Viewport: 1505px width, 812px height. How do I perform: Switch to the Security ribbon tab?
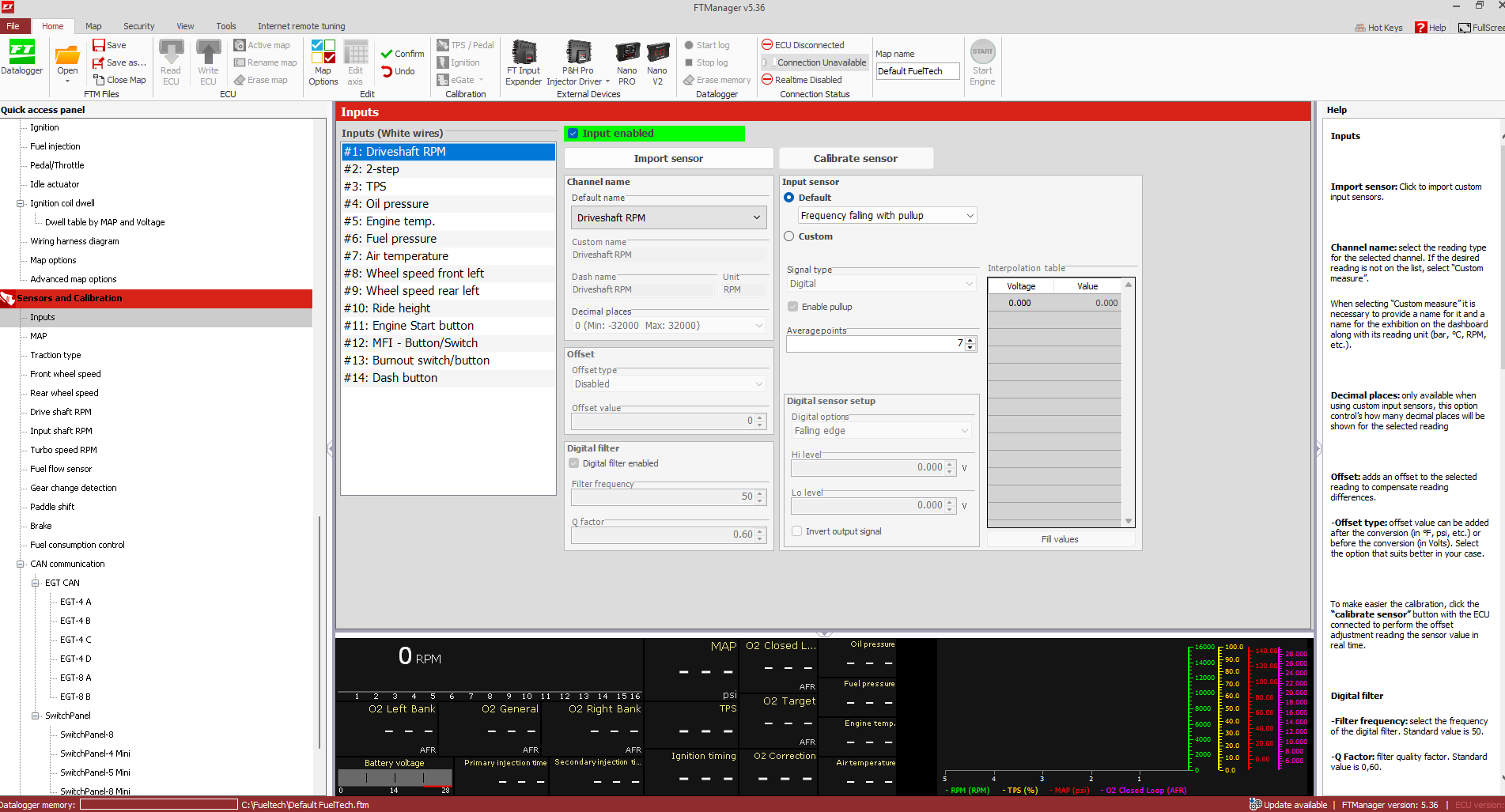(x=139, y=26)
